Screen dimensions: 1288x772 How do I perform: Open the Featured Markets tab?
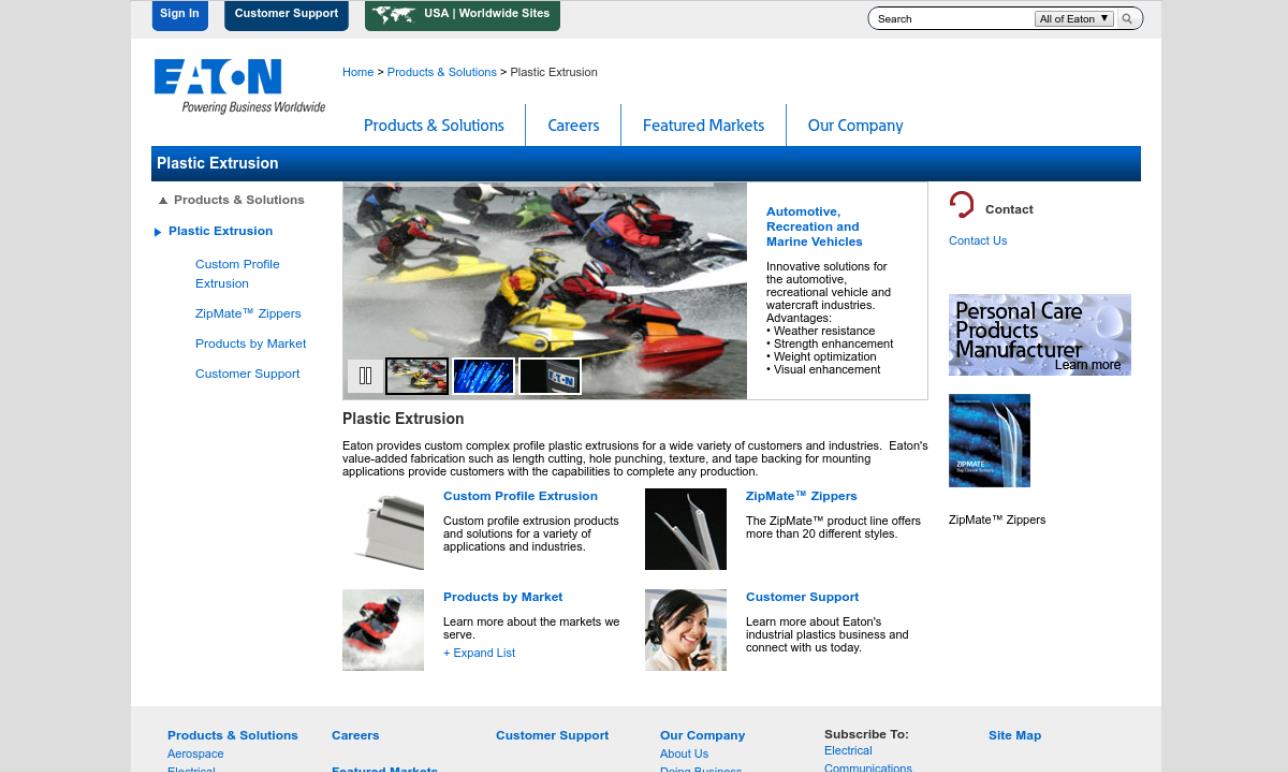703,125
